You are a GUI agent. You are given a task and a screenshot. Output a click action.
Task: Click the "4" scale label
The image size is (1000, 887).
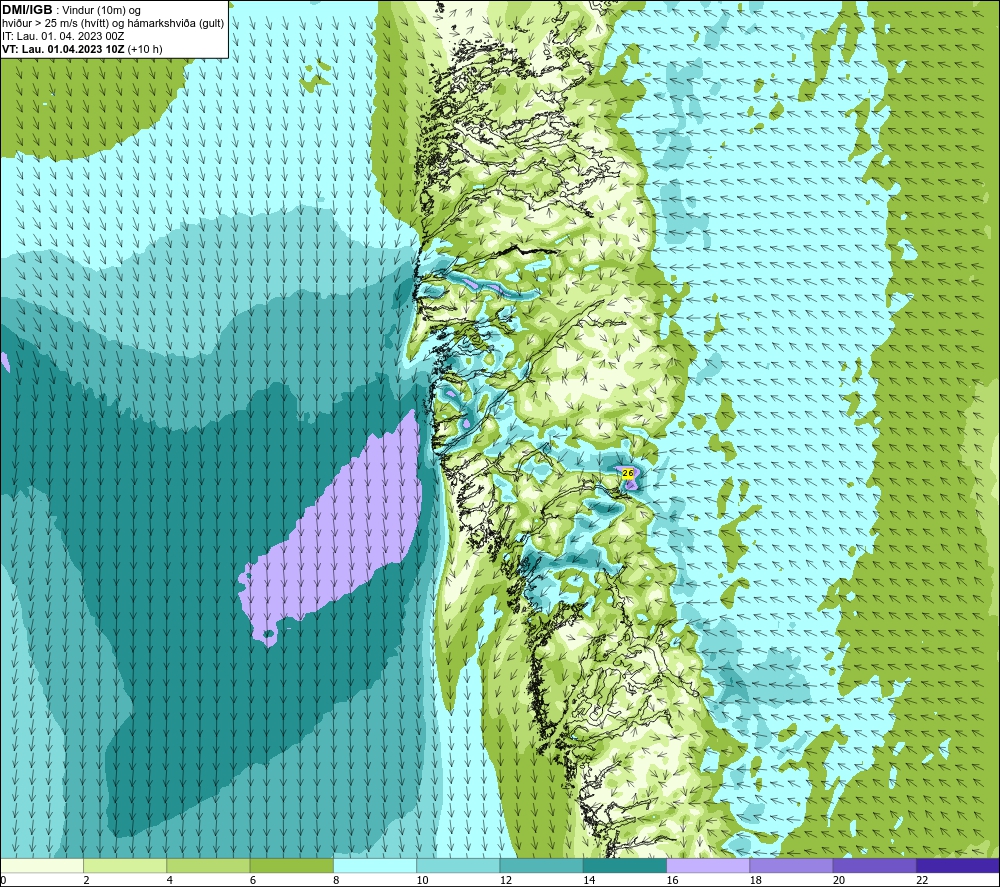pyautogui.click(x=170, y=880)
